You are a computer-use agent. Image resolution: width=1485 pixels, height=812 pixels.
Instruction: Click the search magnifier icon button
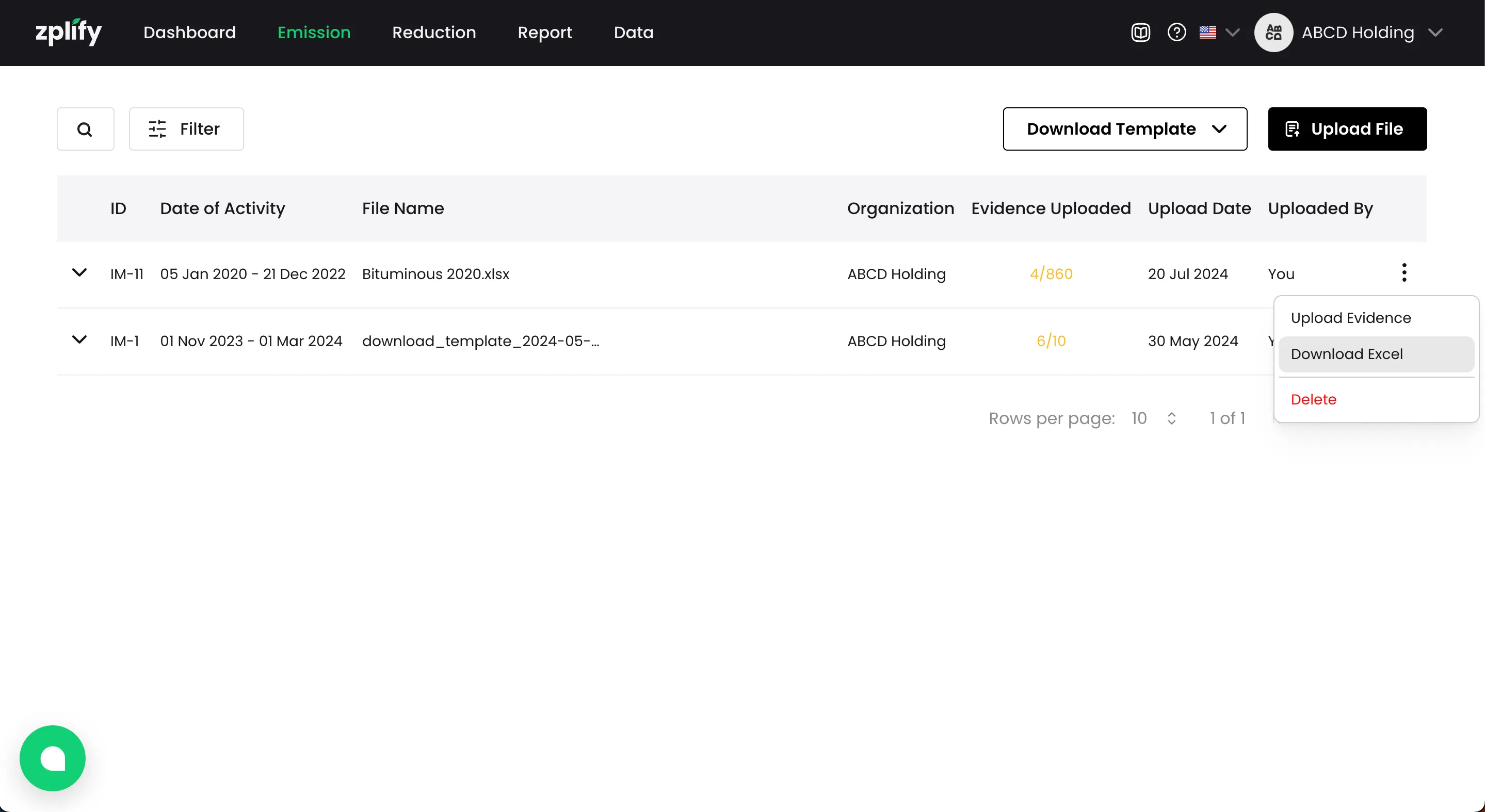(85, 129)
